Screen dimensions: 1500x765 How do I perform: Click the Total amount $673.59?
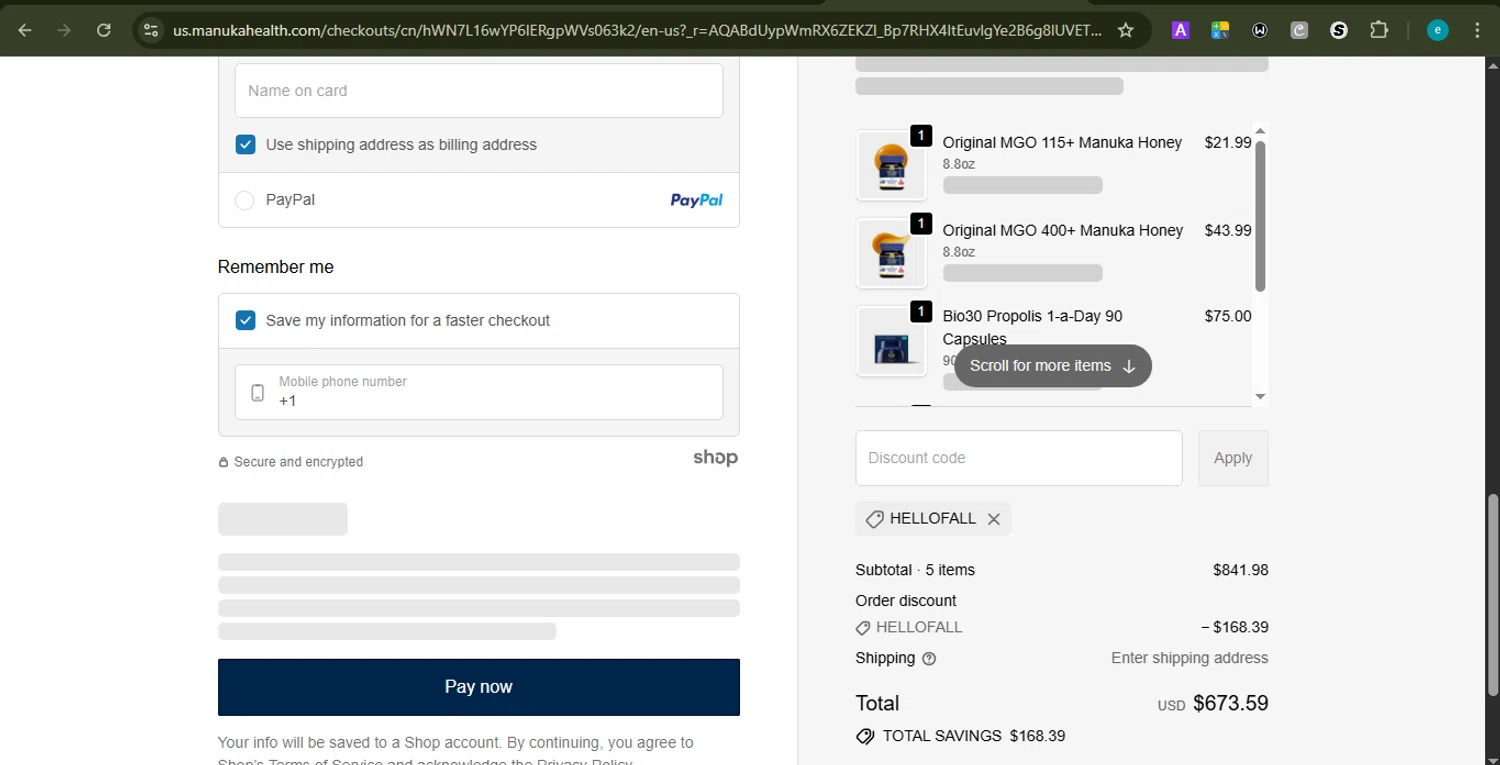tap(1231, 703)
